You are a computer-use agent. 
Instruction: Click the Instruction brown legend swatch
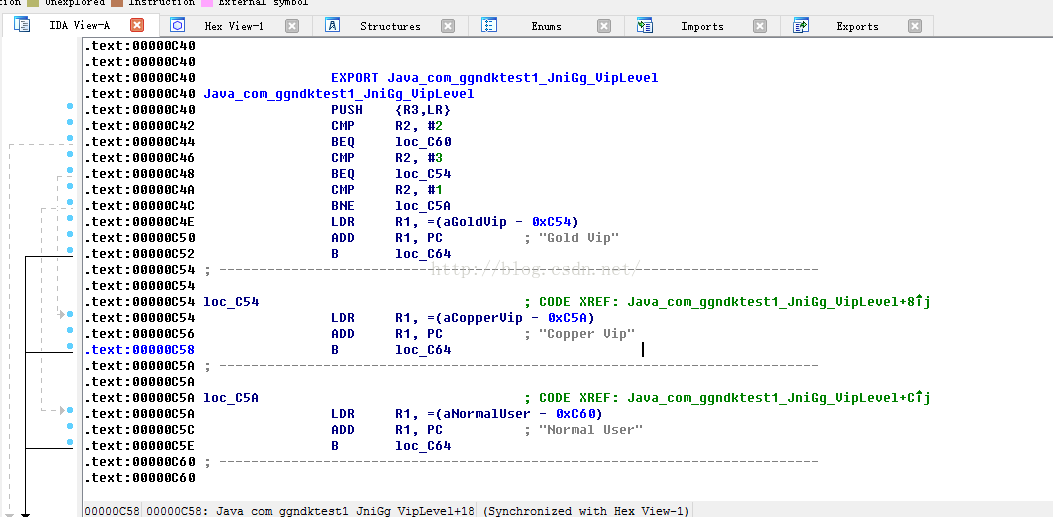117,3
